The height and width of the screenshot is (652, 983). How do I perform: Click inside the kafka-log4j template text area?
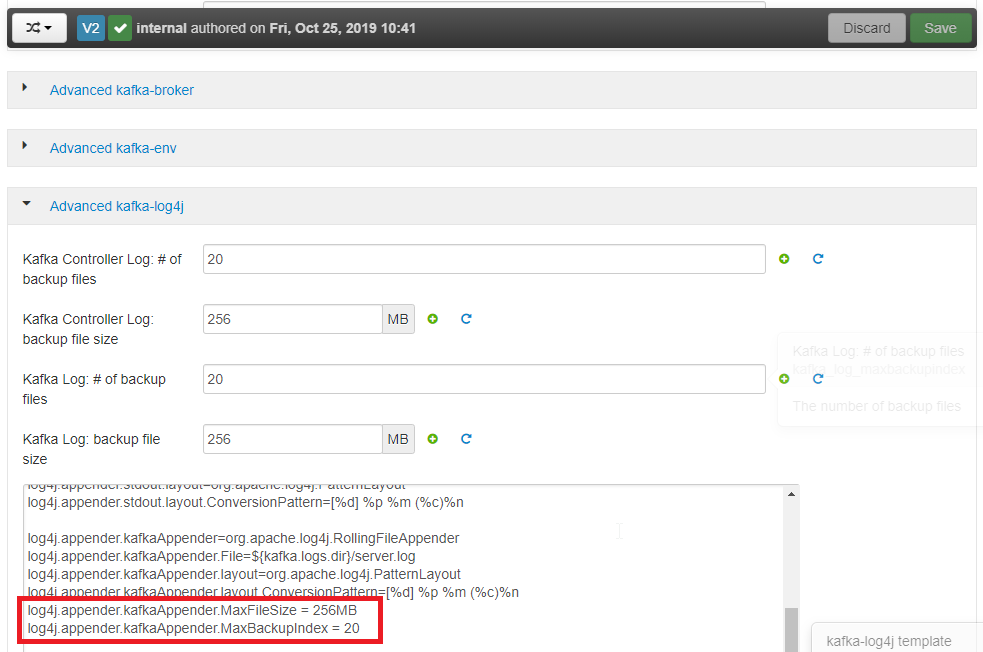[404, 567]
